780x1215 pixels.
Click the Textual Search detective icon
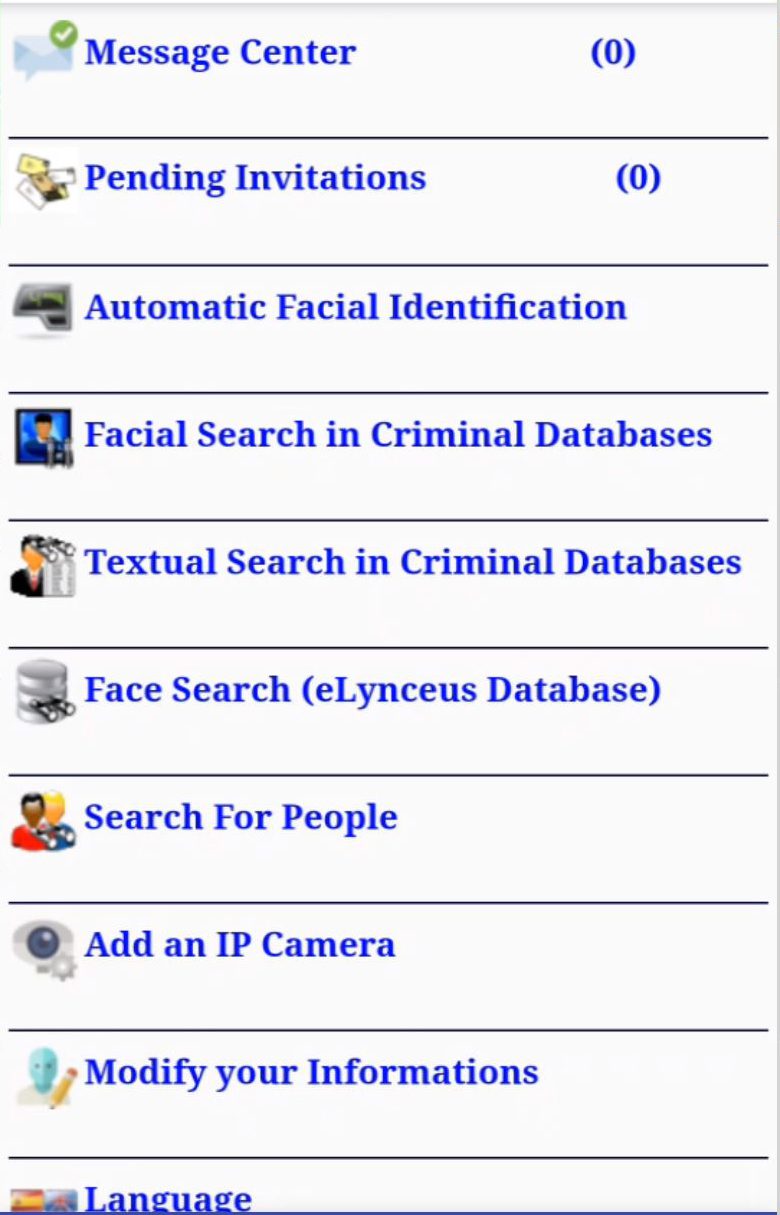43,566
